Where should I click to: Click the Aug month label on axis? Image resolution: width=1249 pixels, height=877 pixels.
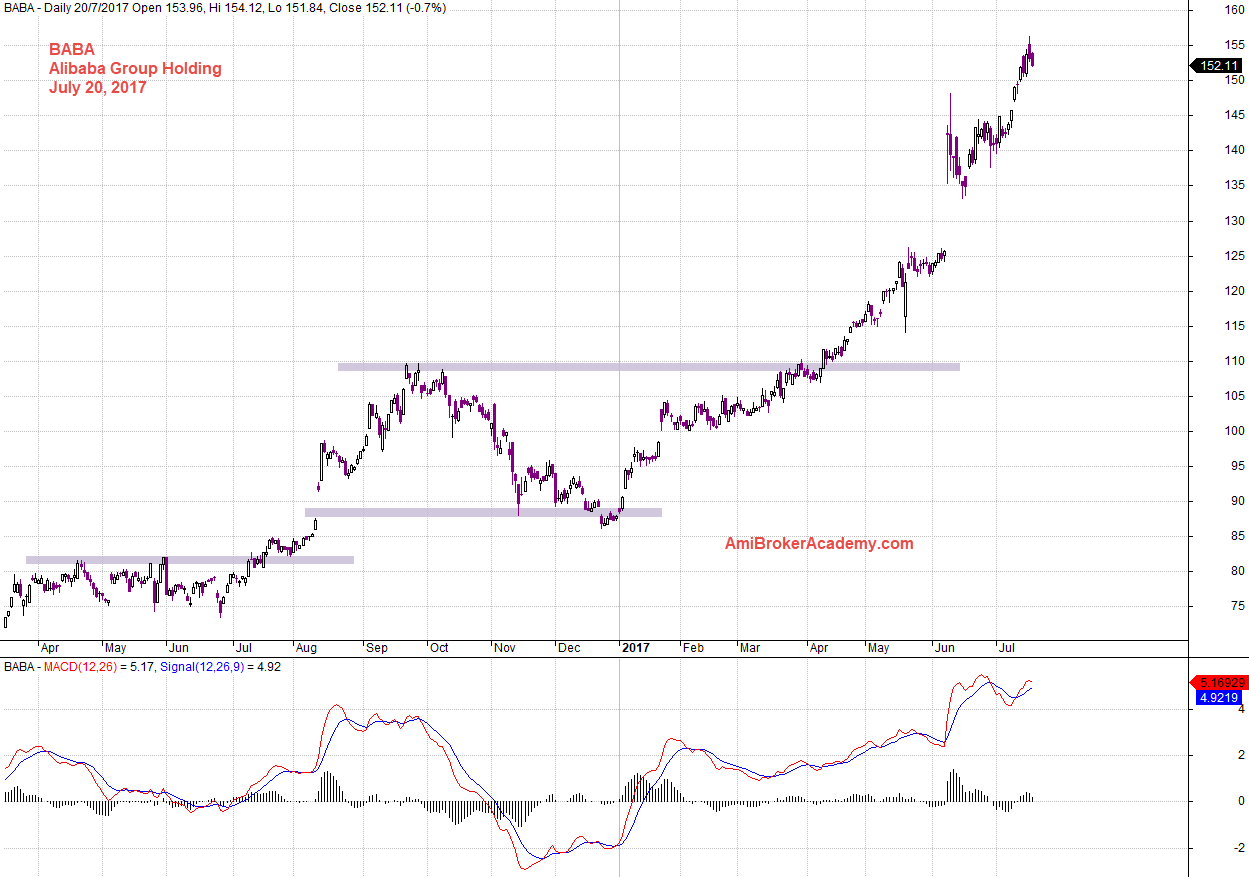point(306,648)
